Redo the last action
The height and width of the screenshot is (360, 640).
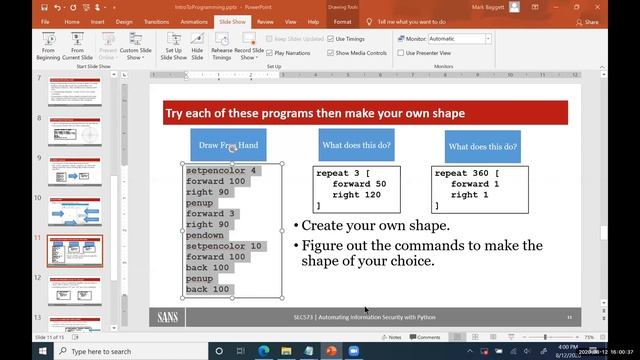73,7
